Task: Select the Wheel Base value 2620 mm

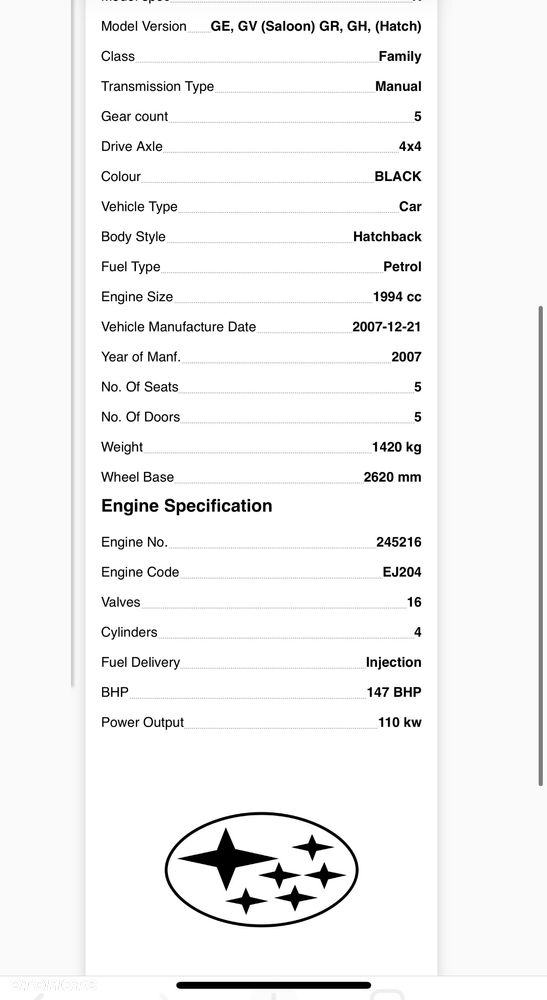Action: point(392,477)
